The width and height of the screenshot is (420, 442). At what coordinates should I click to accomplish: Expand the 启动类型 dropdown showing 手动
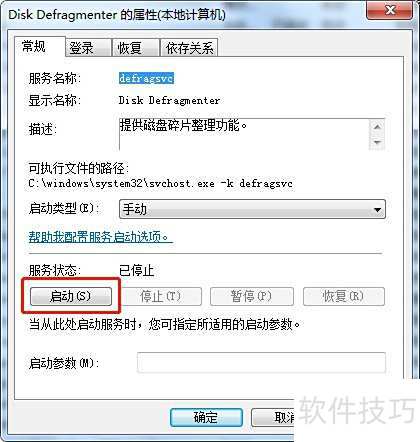[x=252, y=209]
